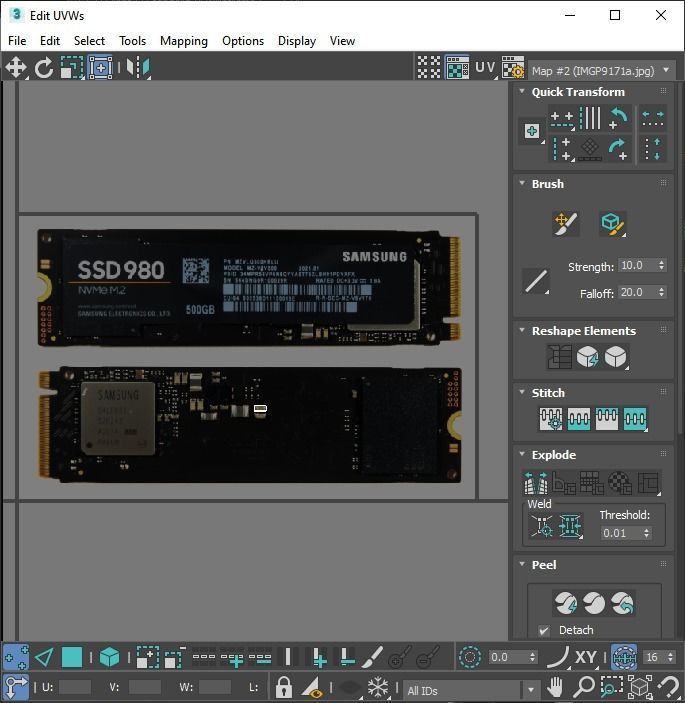Enable Vertex subobject mode
The width and height of the screenshot is (685, 703).
16,657
